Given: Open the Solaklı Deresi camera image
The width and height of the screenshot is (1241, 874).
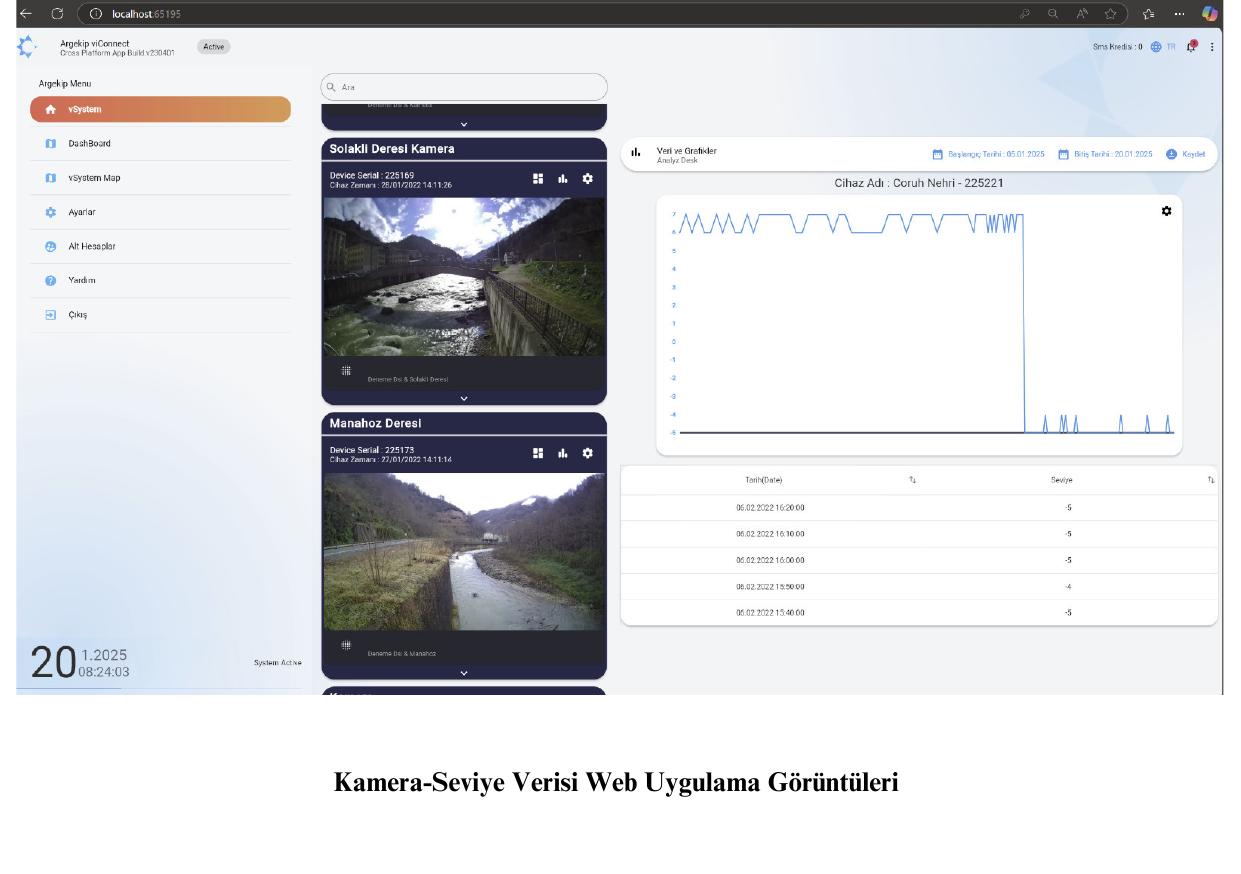Looking at the screenshot, I should pos(464,276).
